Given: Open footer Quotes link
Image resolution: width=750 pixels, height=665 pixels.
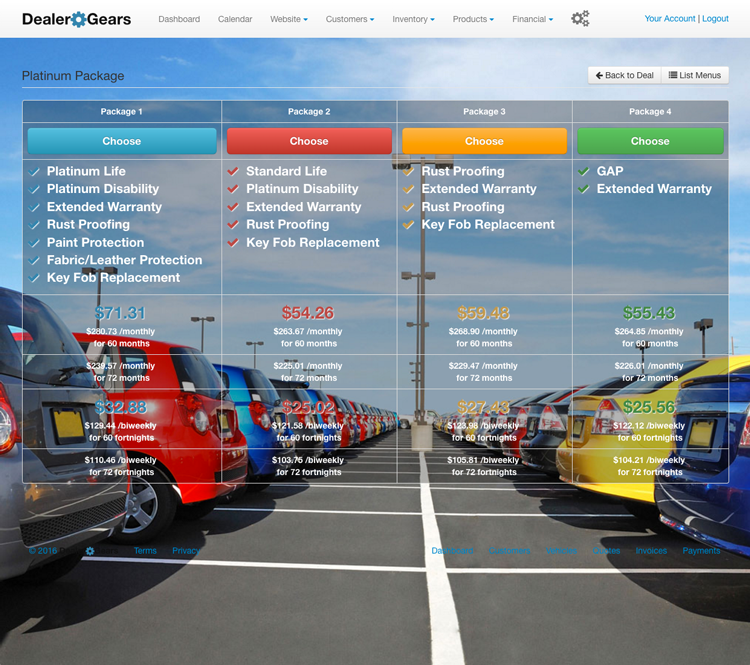Looking at the screenshot, I should pos(606,551).
